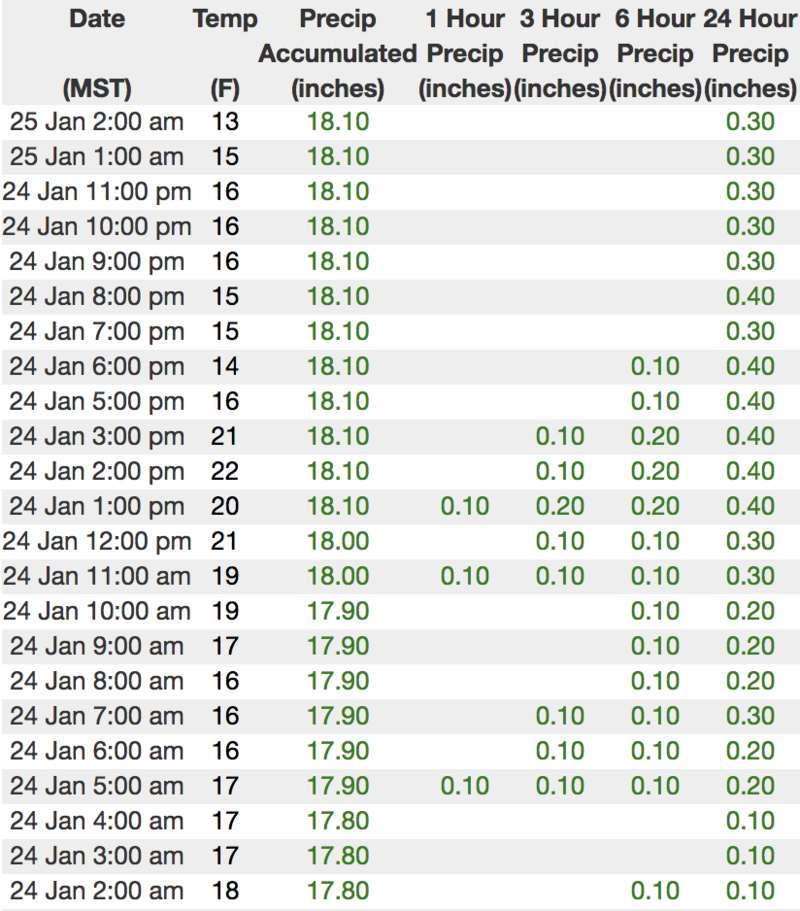Viewport: 800px width, 911px height.
Task: Click the Temp (F) column header
Action: coord(225,53)
